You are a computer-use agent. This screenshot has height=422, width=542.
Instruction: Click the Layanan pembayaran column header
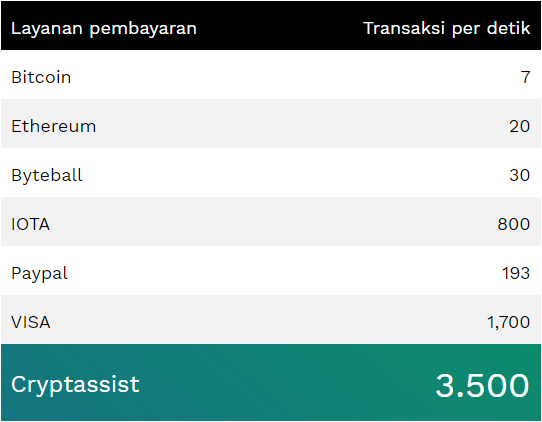[104, 29]
